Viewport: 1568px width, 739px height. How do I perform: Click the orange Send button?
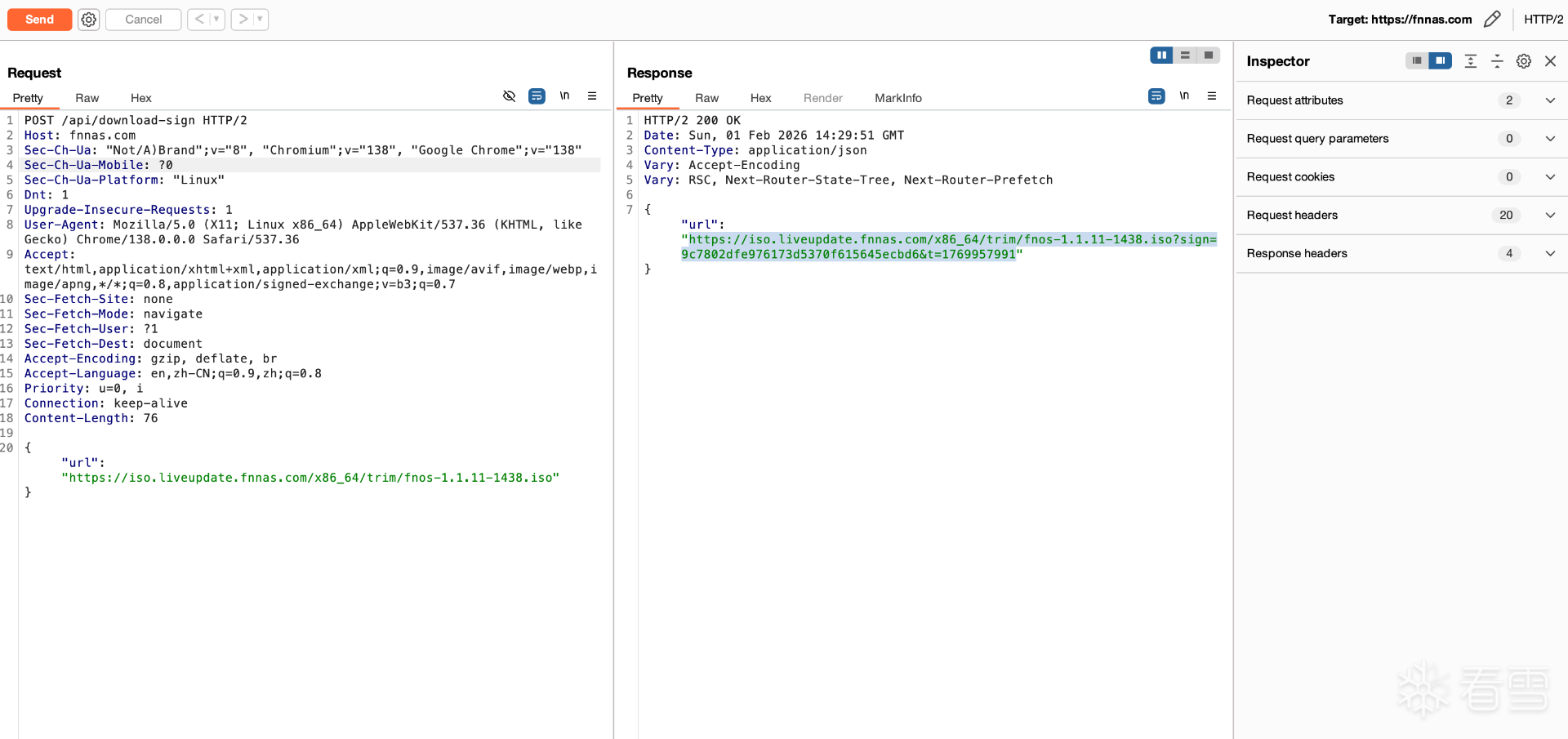pyautogui.click(x=39, y=20)
